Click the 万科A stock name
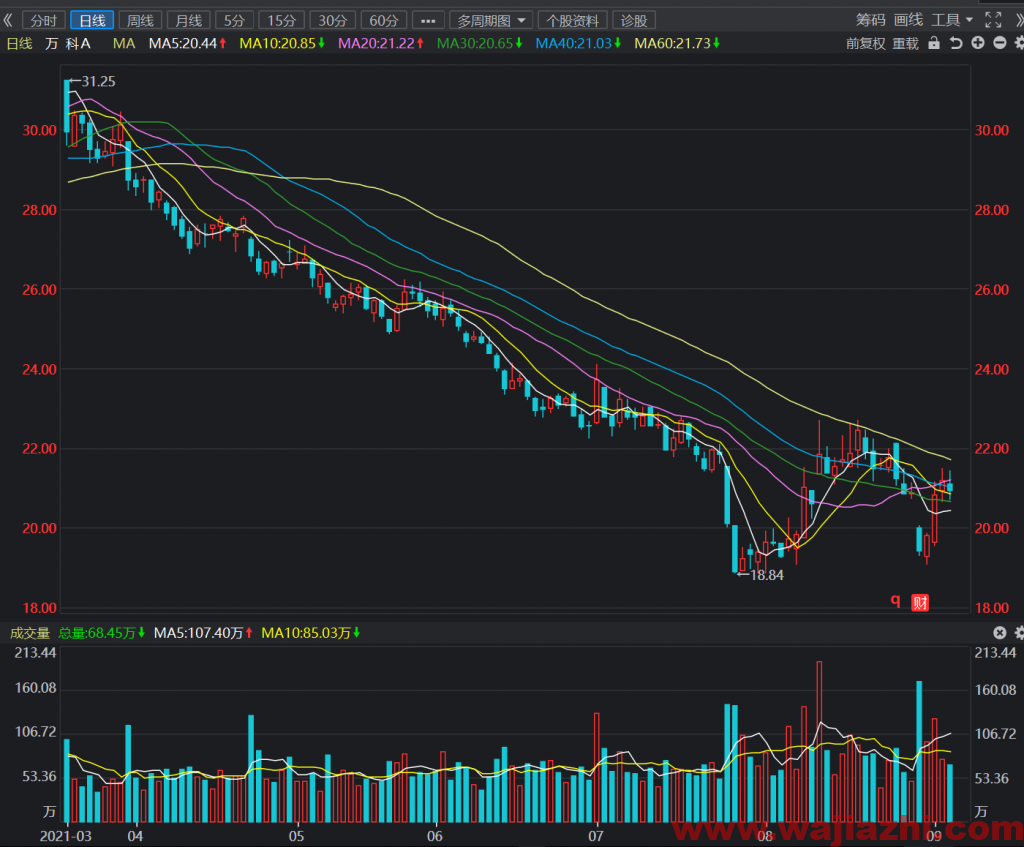This screenshot has width=1024, height=847. [68, 44]
